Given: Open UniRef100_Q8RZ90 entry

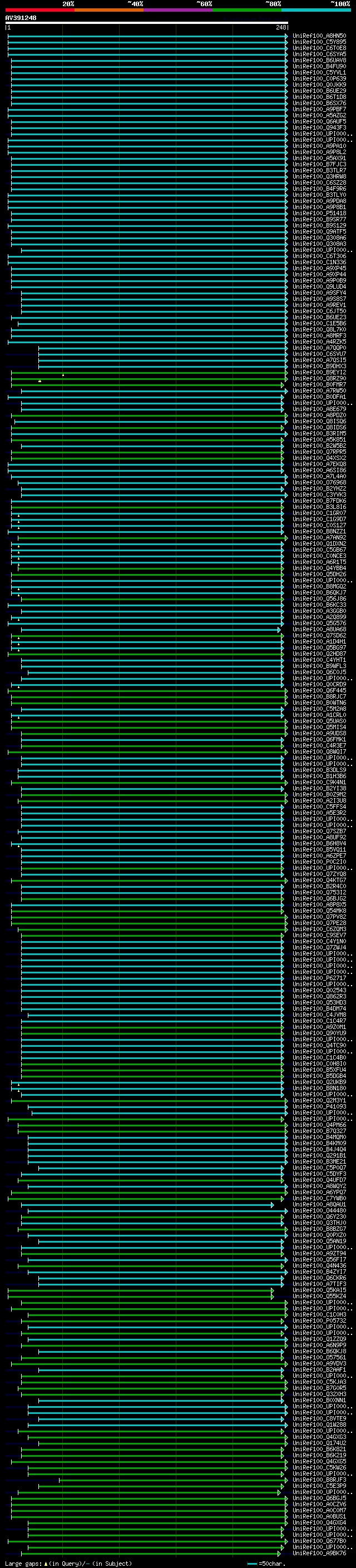Looking at the screenshot, I should point(319,379).
